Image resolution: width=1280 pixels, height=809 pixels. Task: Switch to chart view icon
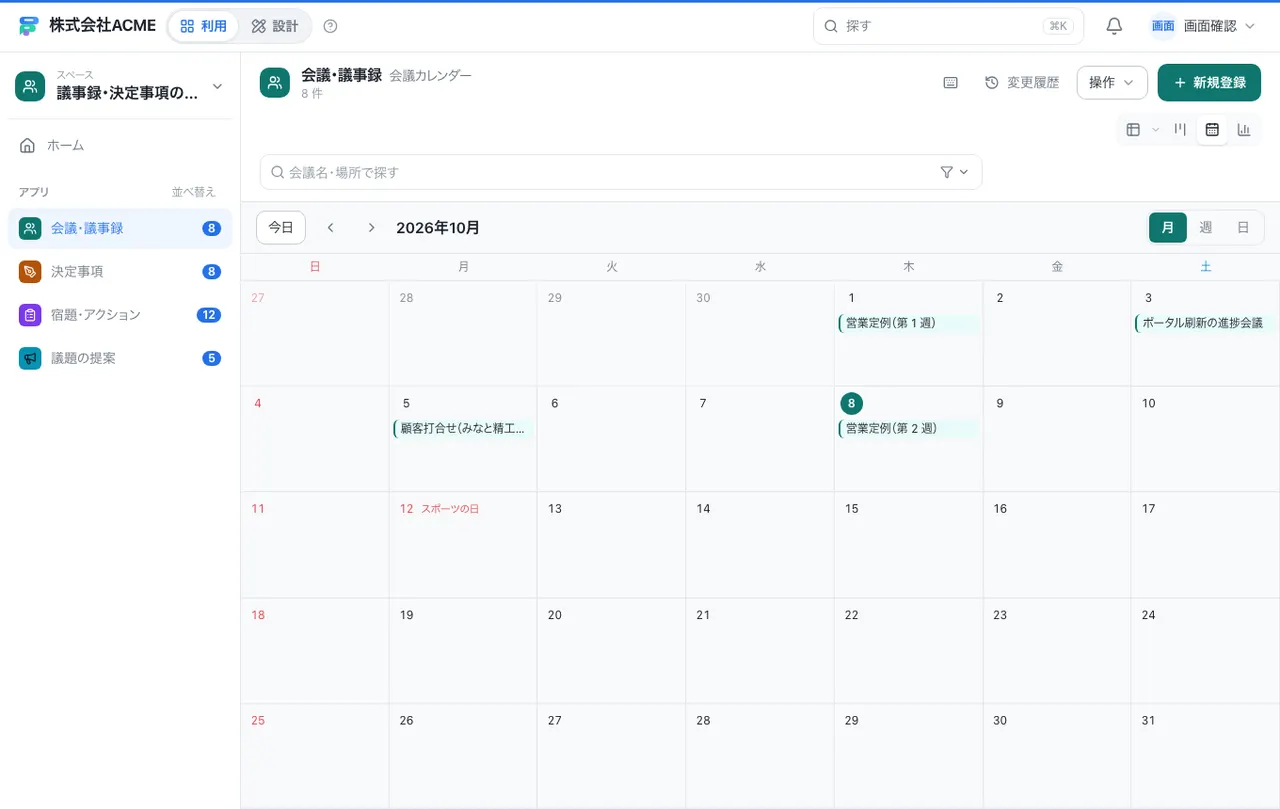pos(1244,129)
